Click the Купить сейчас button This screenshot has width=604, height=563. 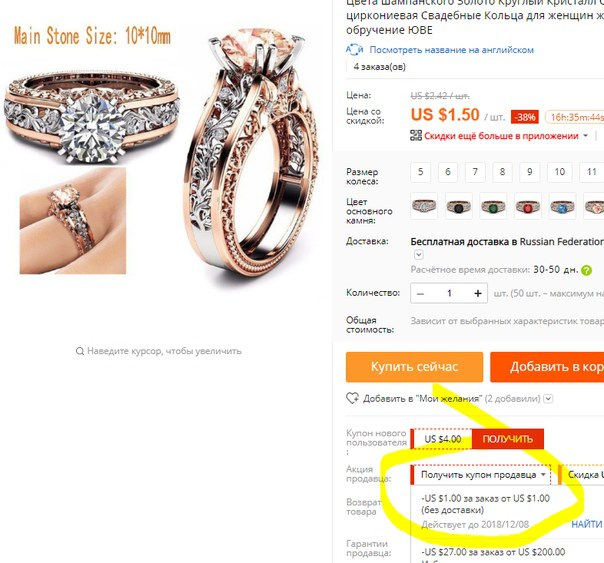(x=414, y=367)
